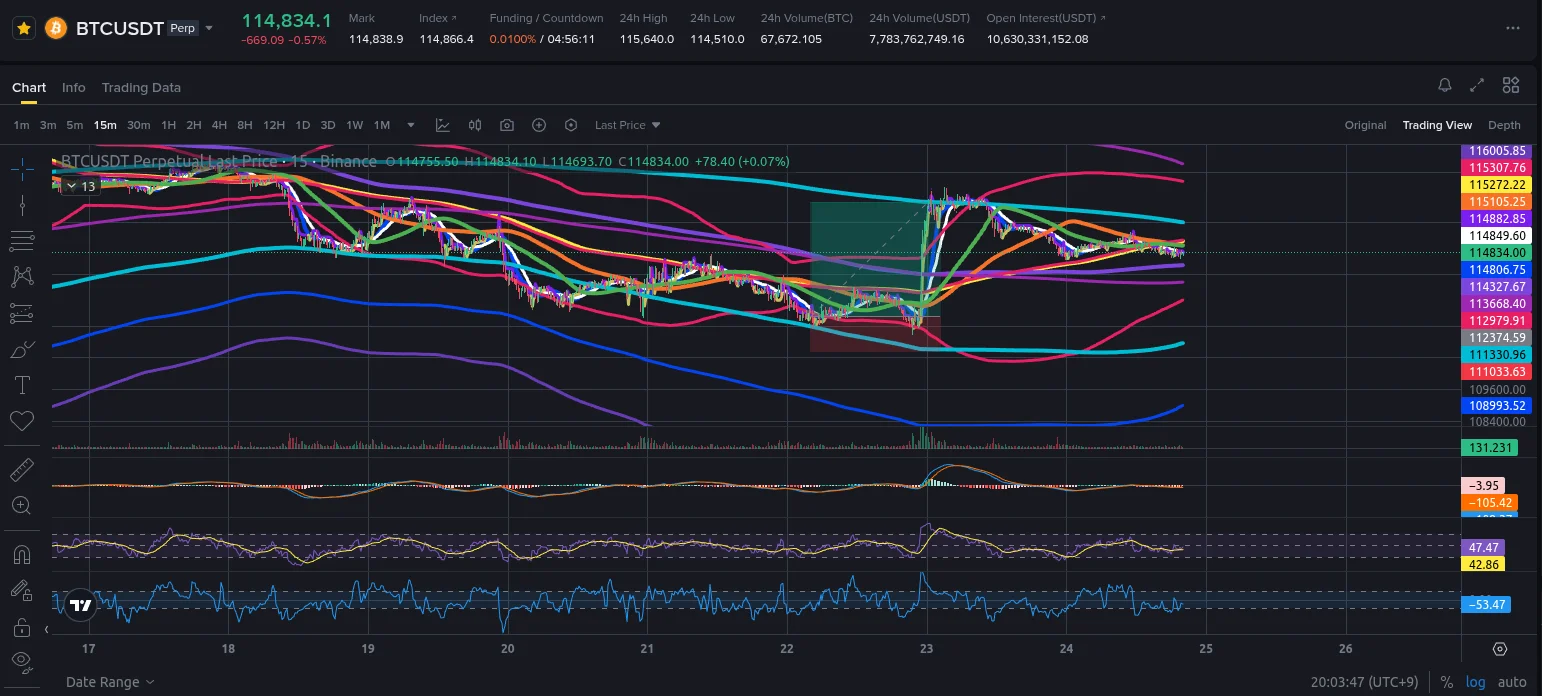Select the 1M monthly timeframe
The height and width of the screenshot is (696, 1542).
(381, 125)
